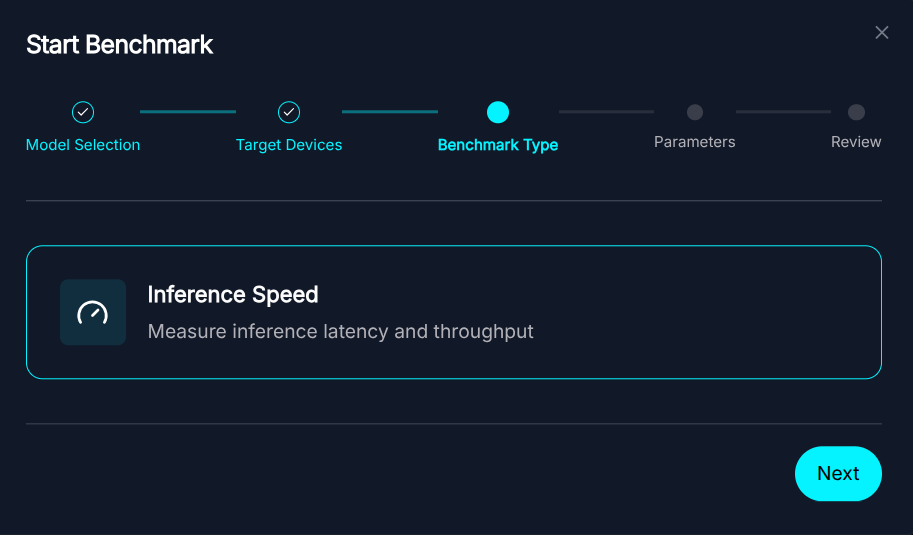The width and height of the screenshot is (913, 535).
Task: Click the Start Benchmark dialog heading
Action: point(120,45)
